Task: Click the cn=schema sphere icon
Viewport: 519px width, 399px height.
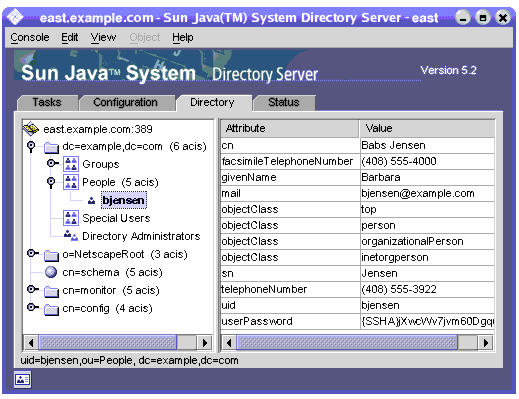Action: [51, 272]
